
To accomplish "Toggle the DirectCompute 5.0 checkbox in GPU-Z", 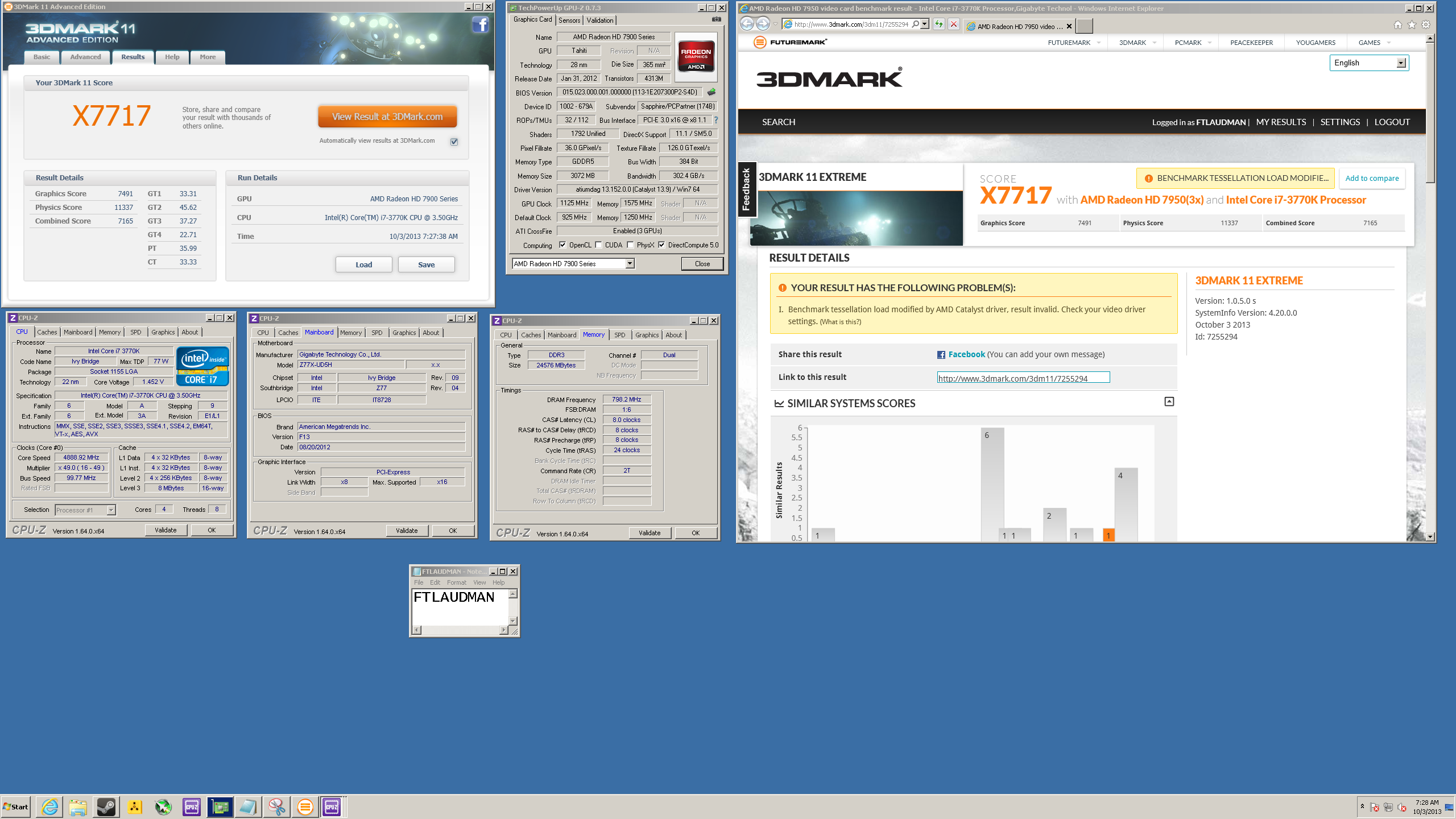I will click(661, 245).
